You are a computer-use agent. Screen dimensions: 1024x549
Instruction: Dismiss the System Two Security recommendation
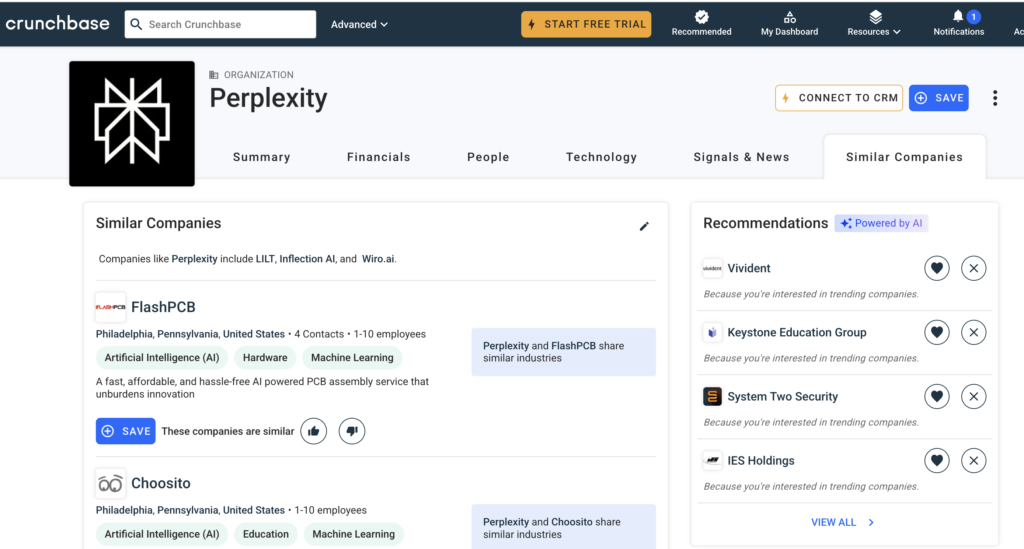coord(973,396)
